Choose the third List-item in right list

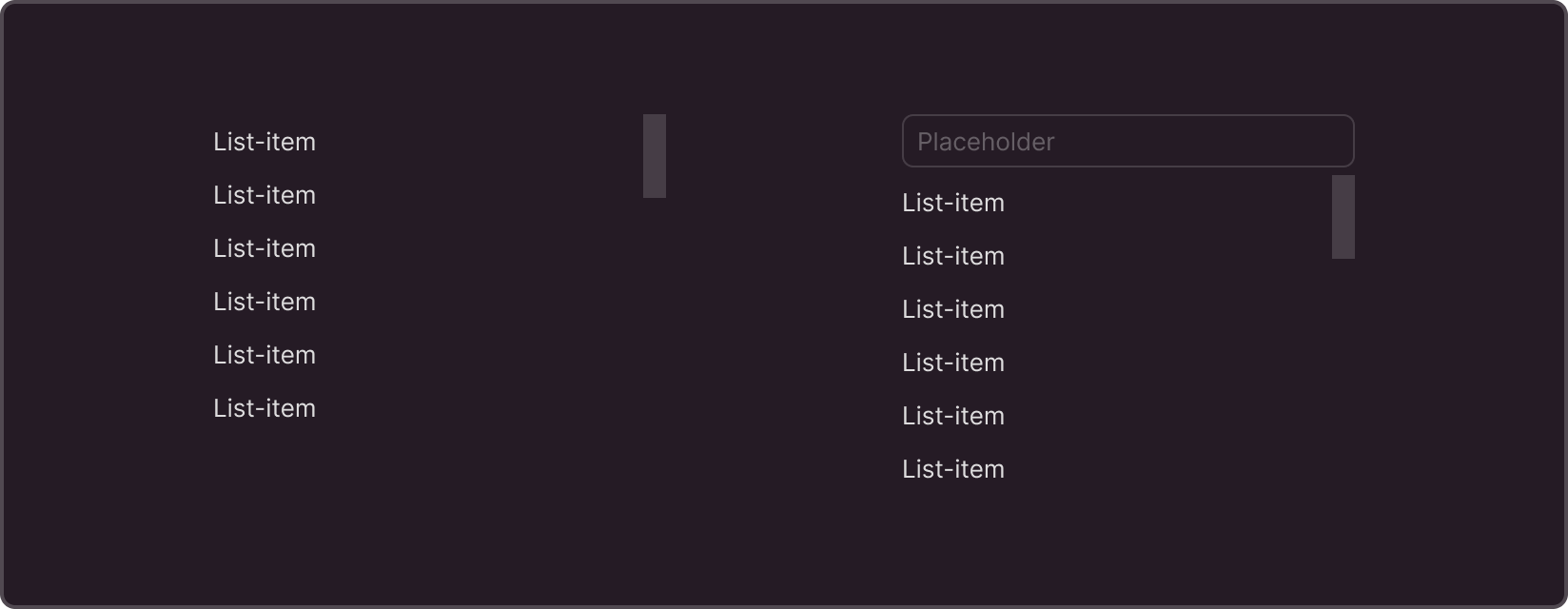point(953,309)
